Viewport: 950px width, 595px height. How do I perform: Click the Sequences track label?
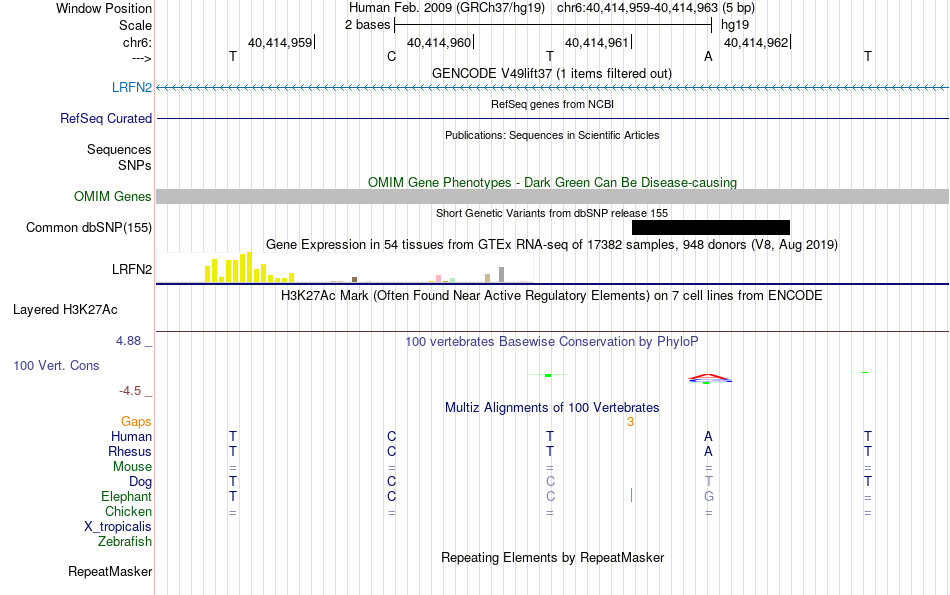tap(119, 149)
